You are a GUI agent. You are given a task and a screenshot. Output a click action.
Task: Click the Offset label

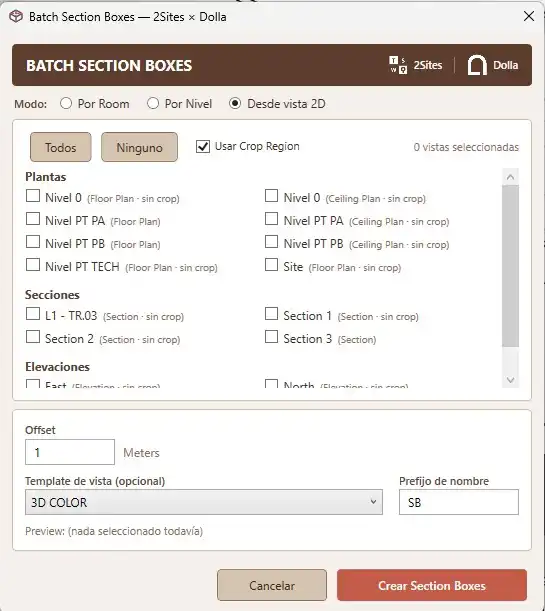(40, 430)
